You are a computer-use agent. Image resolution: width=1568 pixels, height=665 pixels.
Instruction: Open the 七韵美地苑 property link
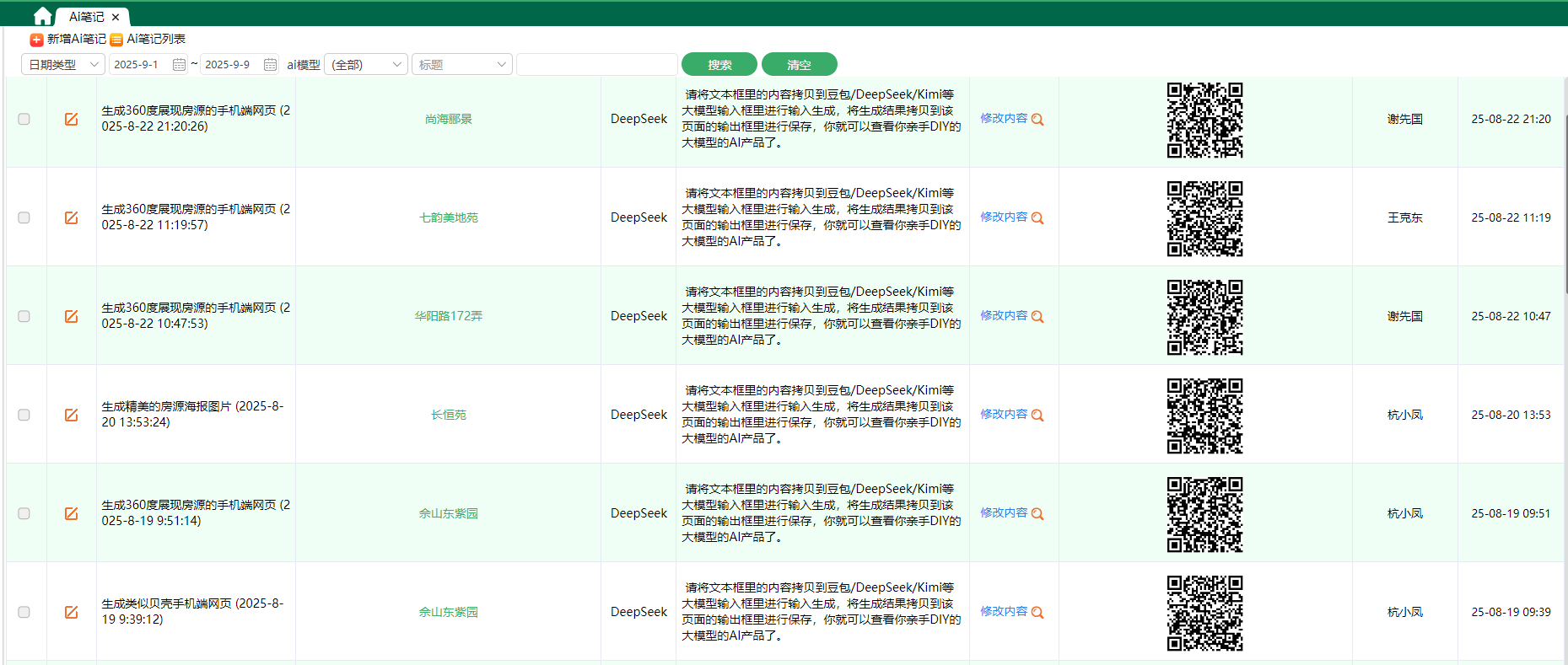(x=449, y=217)
